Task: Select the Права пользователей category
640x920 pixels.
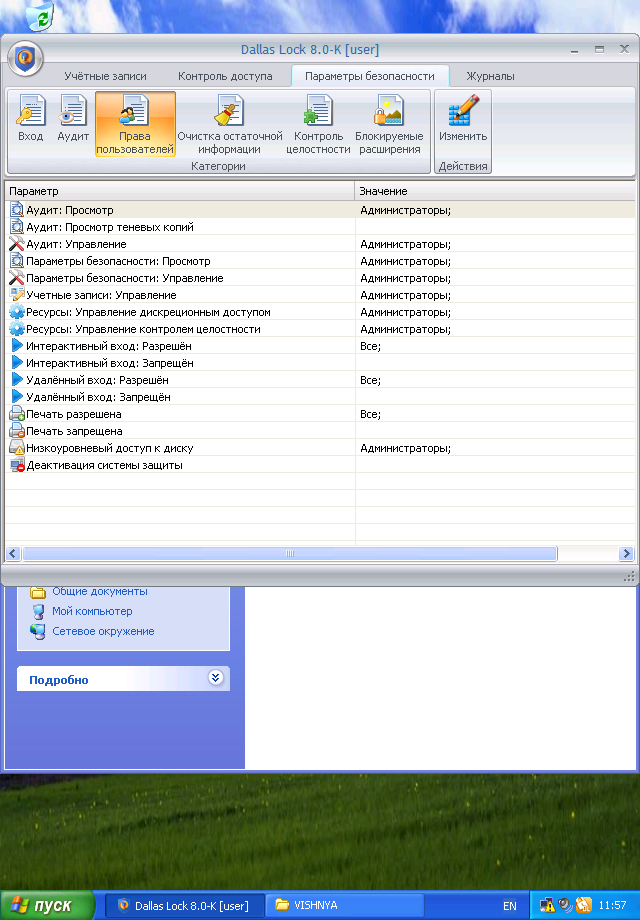Action: 135,124
